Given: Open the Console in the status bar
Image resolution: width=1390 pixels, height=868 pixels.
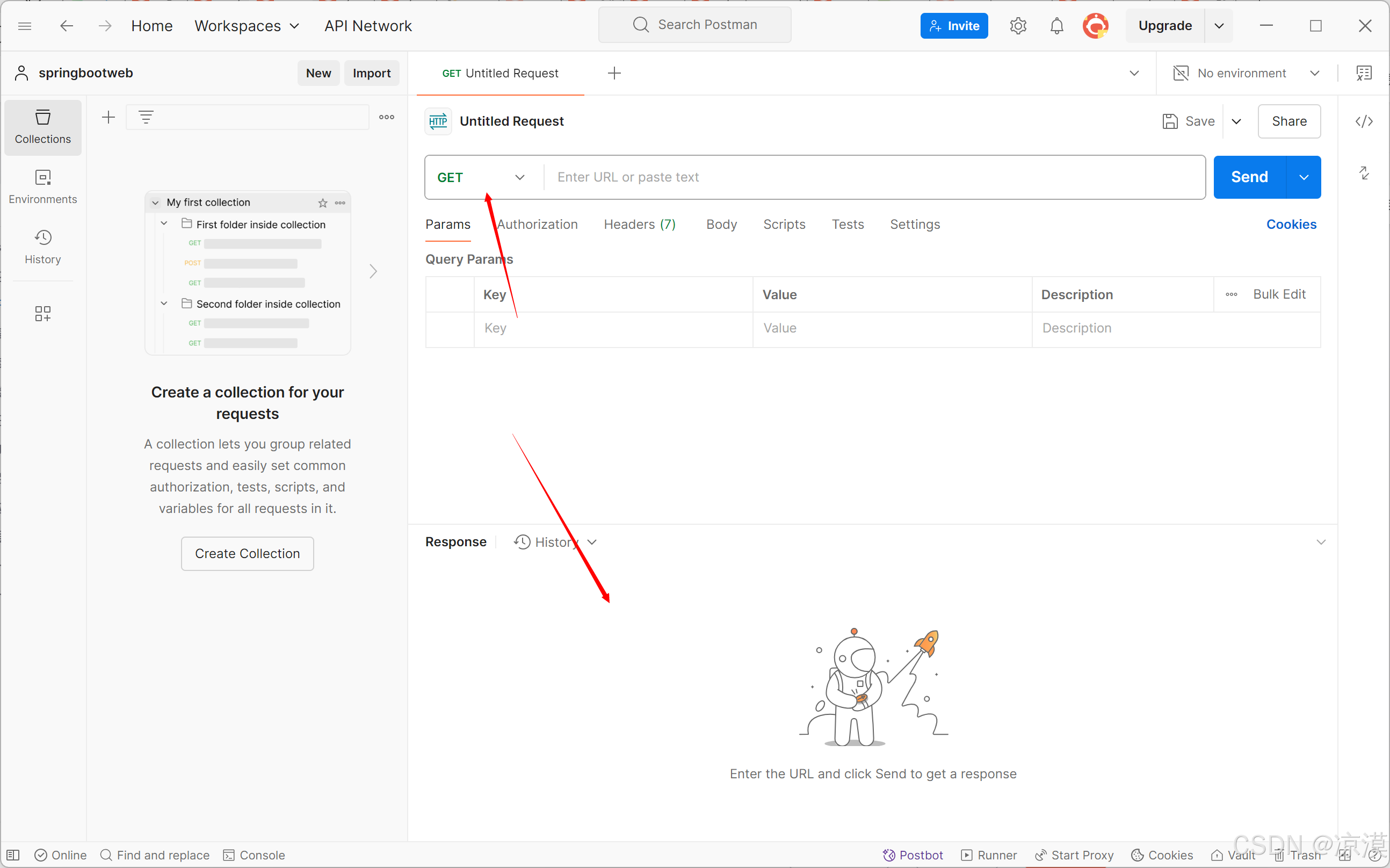Looking at the screenshot, I should pyautogui.click(x=254, y=855).
